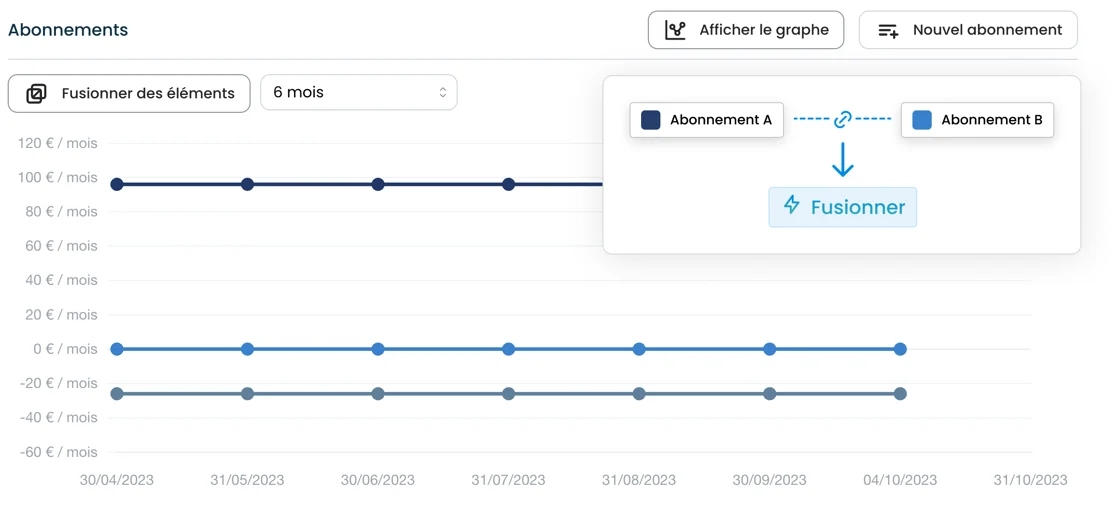Click the list-plus icon for new subscription
Screen dimensions: 1120x508
click(888, 31)
